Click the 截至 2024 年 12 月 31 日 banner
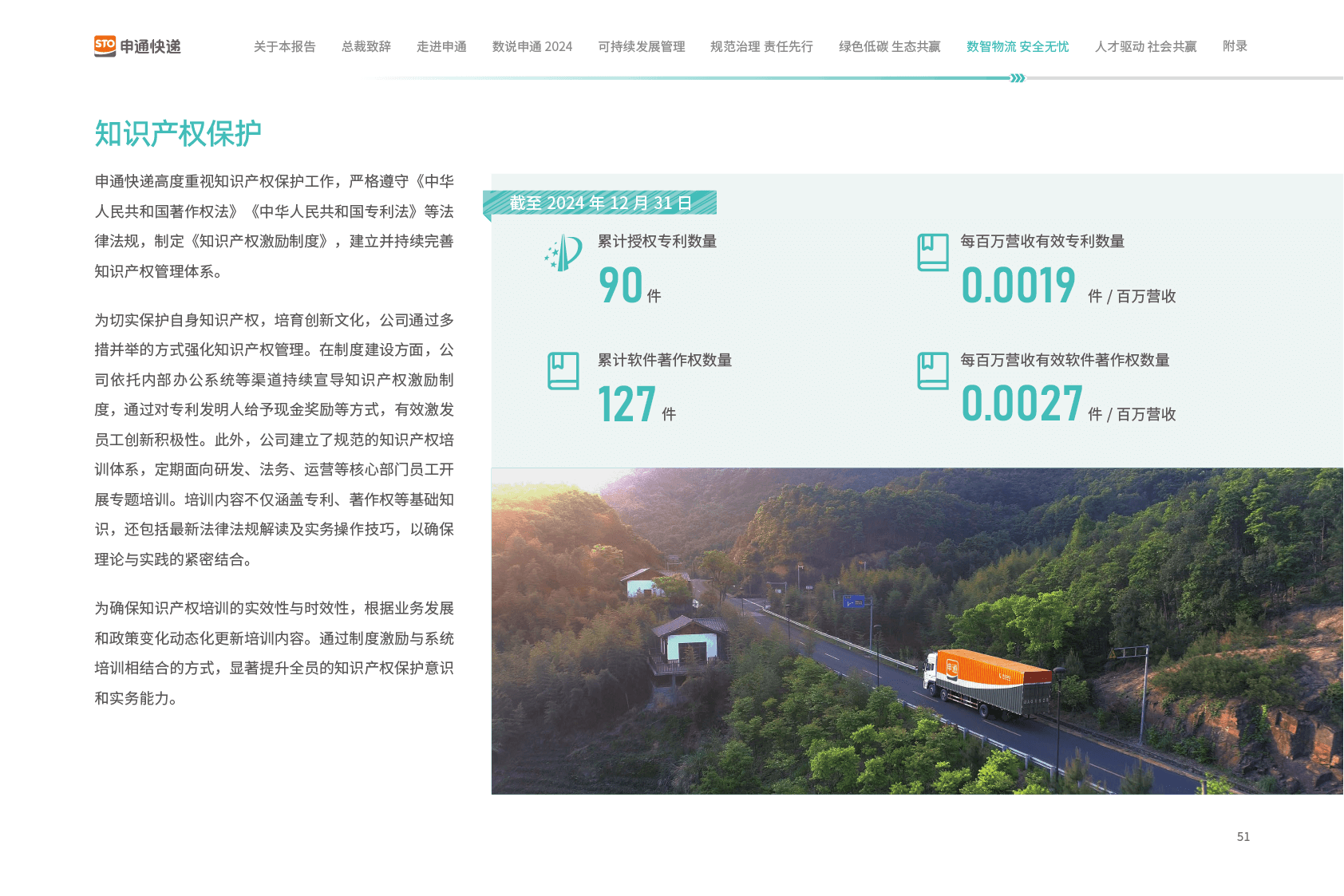This screenshot has height=896, width=1344. [600, 203]
